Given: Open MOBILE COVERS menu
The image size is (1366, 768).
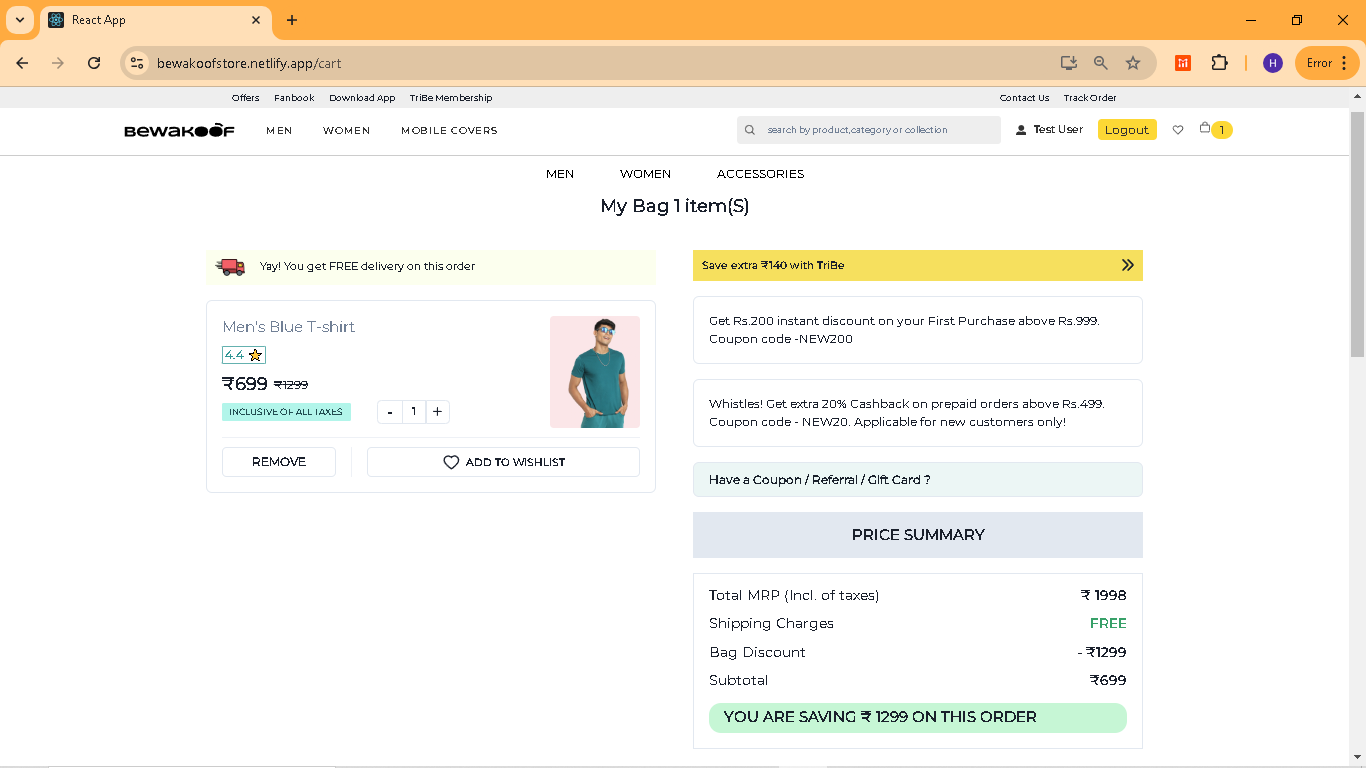Looking at the screenshot, I should pos(449,131).
